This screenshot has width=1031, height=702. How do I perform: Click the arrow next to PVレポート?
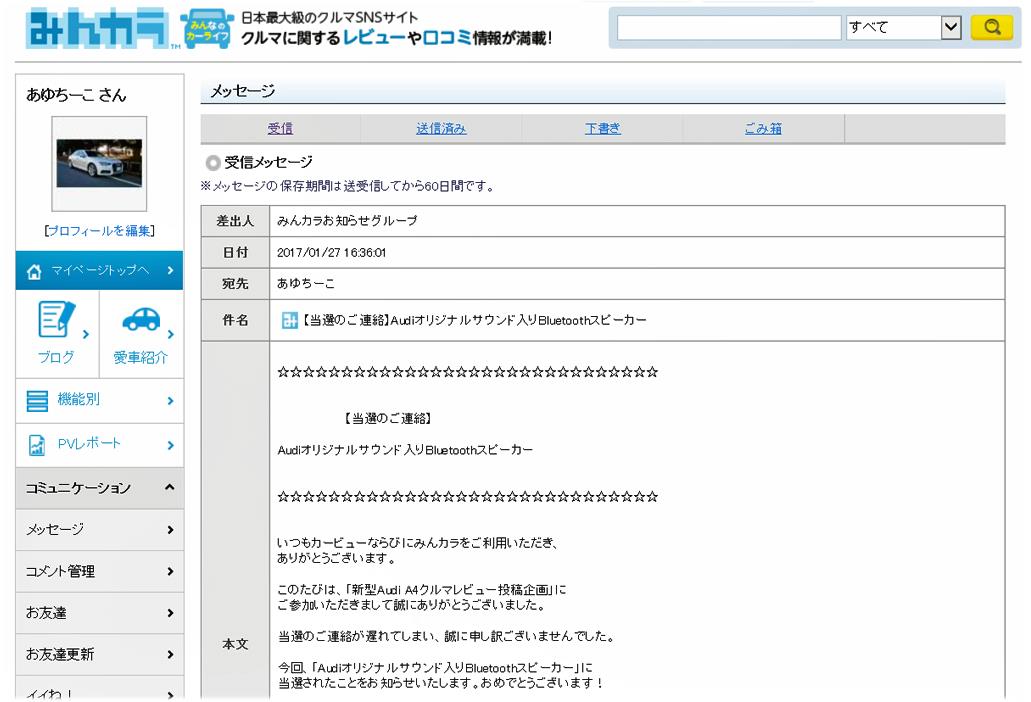click(x=170, y=445)
